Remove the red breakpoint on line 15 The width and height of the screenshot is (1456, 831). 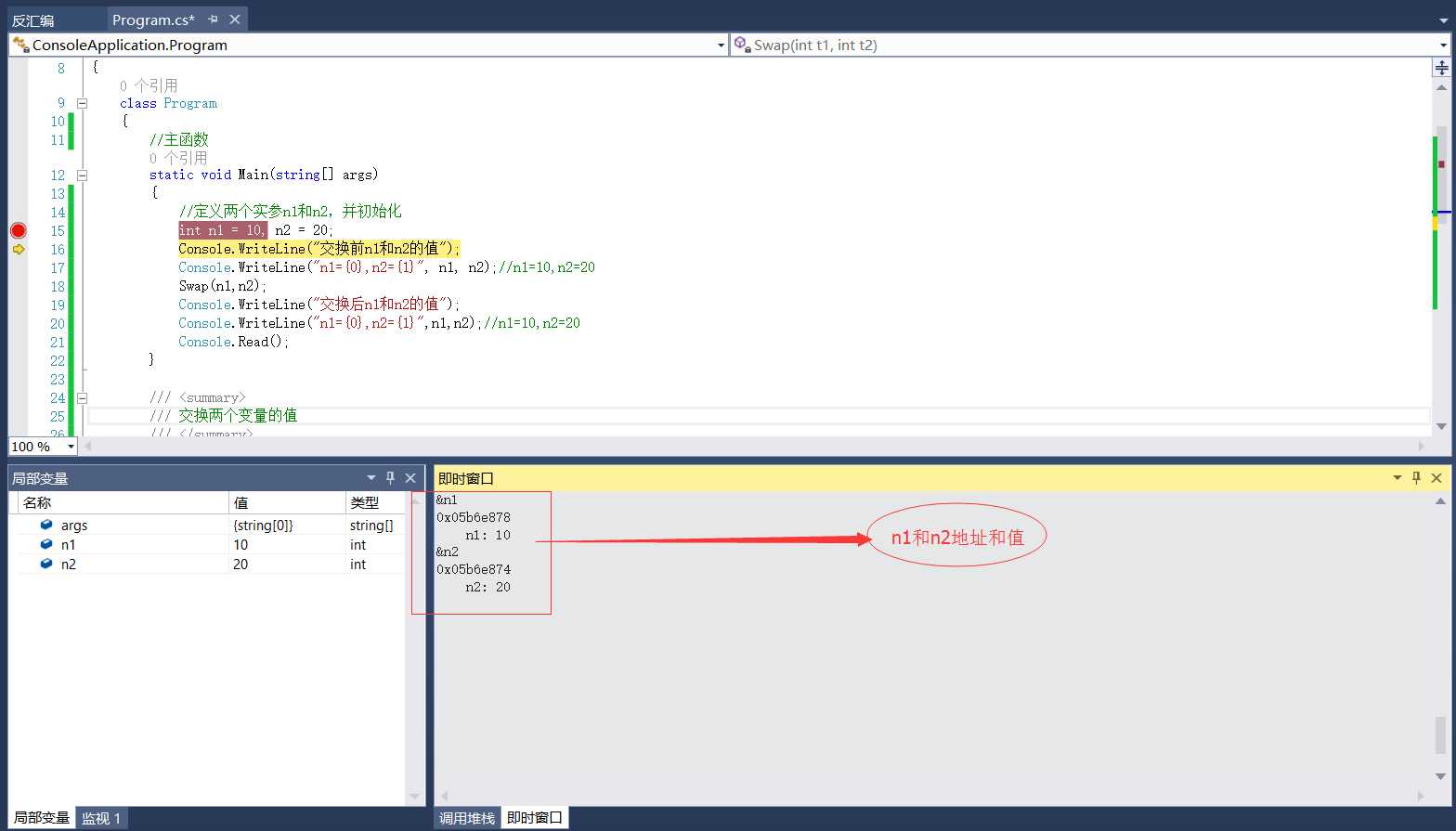click(x=18, y=230)
